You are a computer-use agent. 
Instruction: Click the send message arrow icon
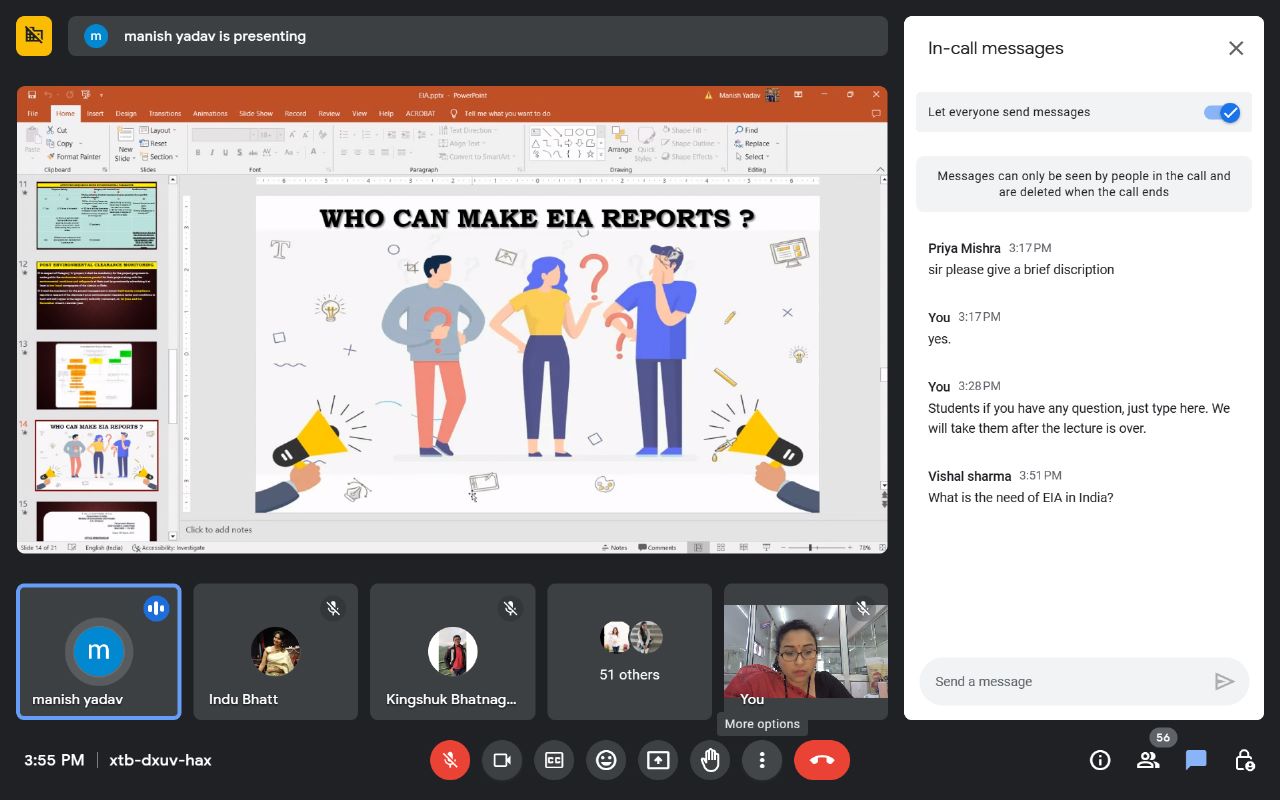coord(1224,681)
